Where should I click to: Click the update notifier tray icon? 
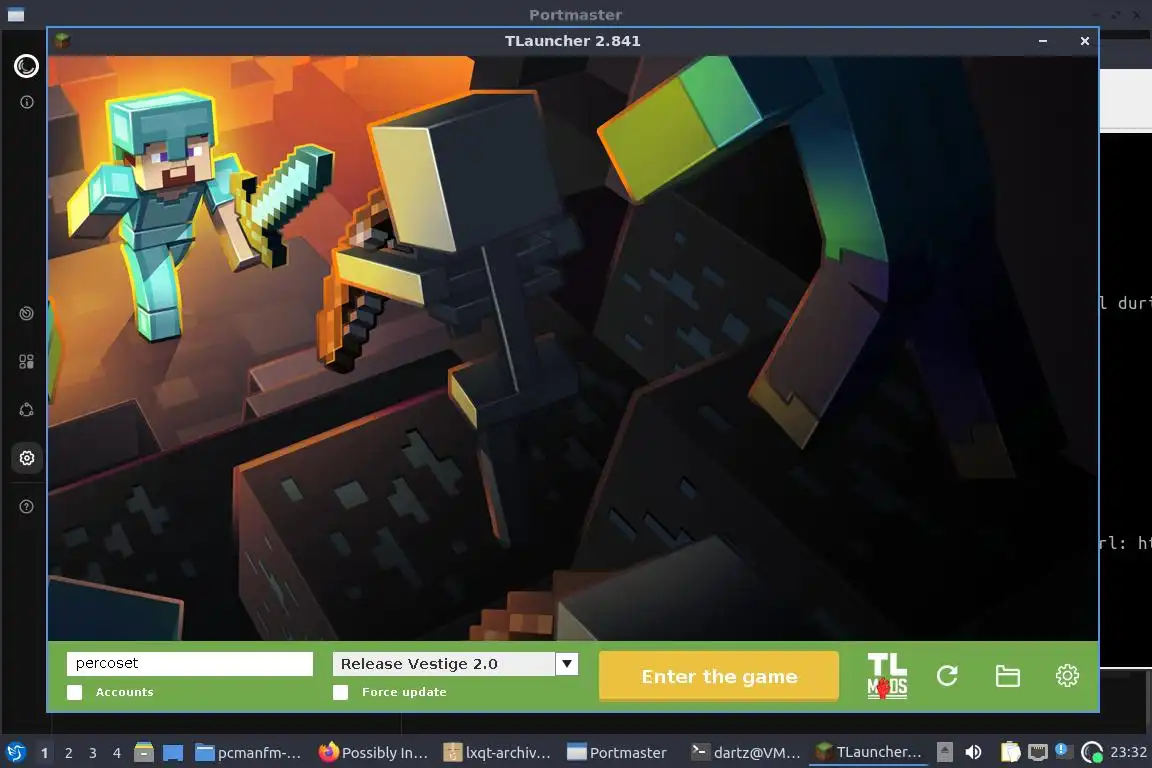[1062, 750]
